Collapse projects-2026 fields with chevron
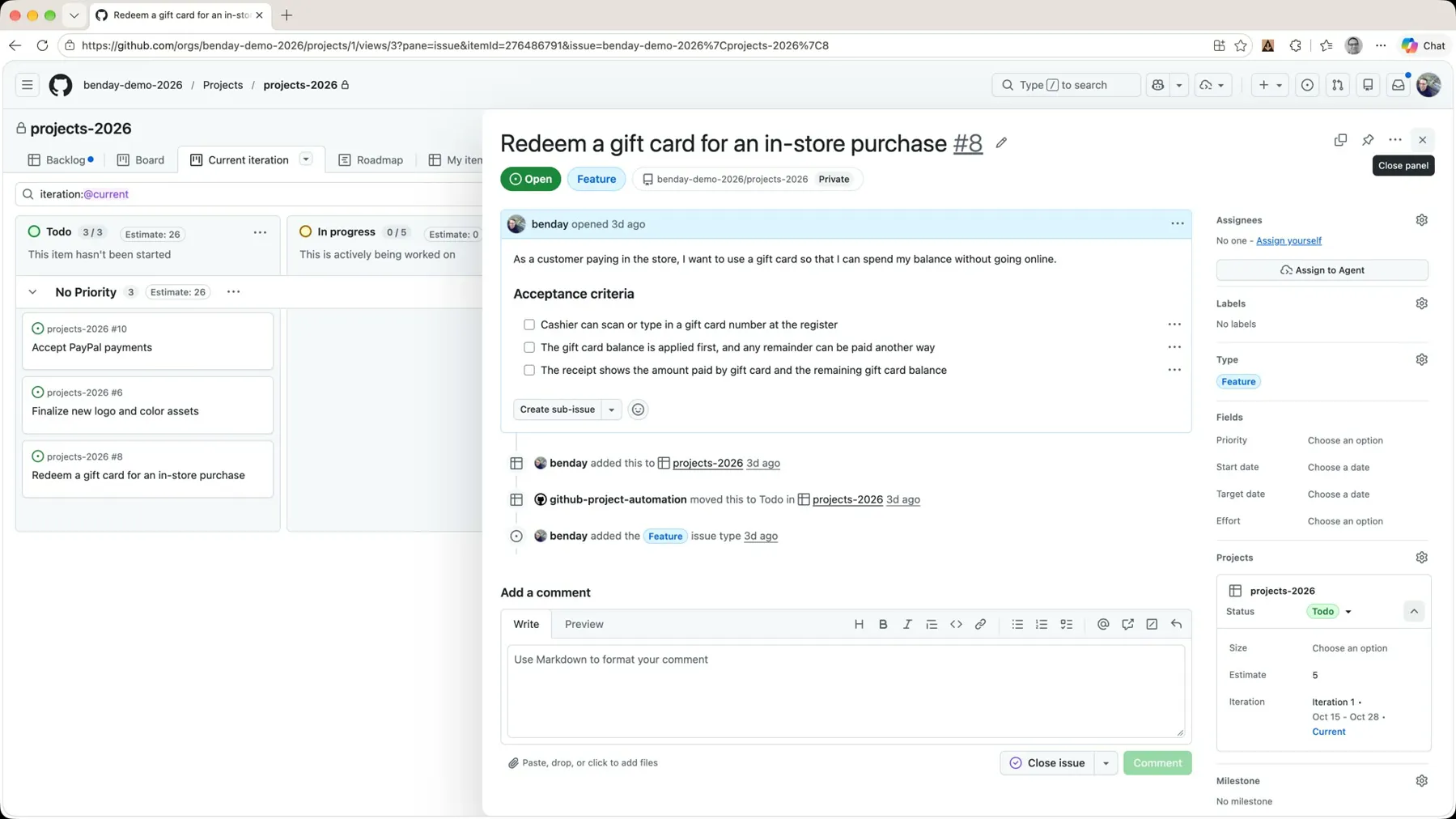The width and height of the screenshot is (1456, 819). 1414,612
